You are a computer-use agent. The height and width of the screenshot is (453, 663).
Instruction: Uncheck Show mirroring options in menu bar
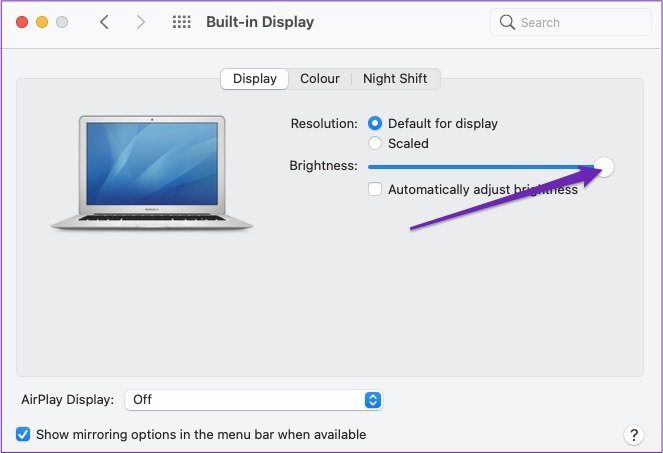(x=23, y=434)
